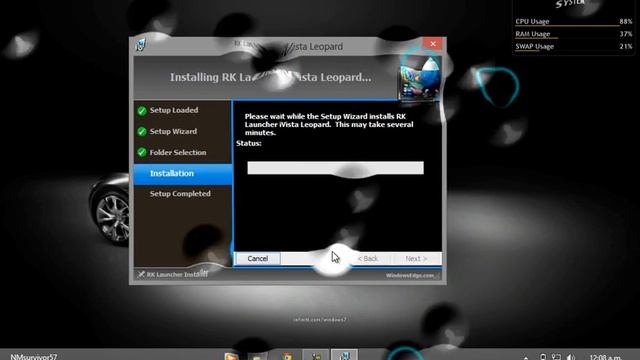Click the 'Installing RK La...' header title
640x360 pixels.
click(271, 77)
